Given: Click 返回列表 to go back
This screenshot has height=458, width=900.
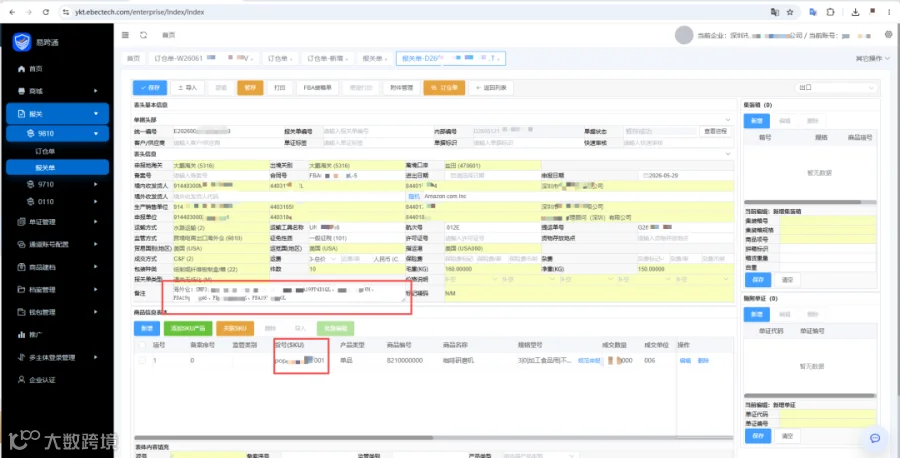Looking at the screenshot, I should click(491, 88).
